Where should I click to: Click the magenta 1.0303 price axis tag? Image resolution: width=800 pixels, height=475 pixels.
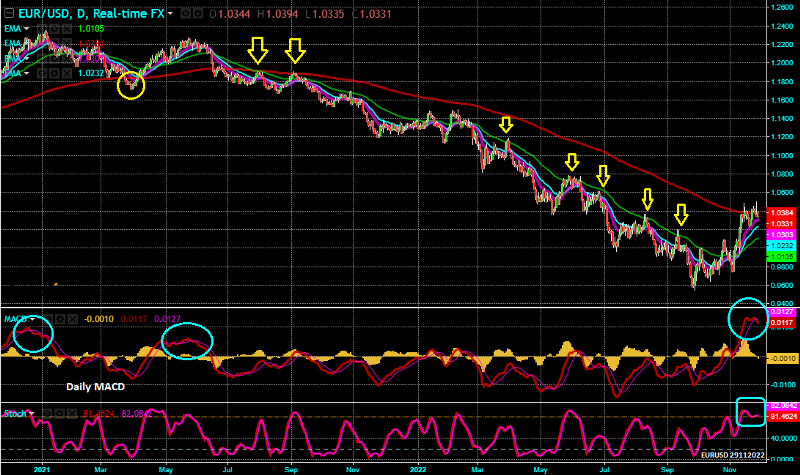pos(781,235)
